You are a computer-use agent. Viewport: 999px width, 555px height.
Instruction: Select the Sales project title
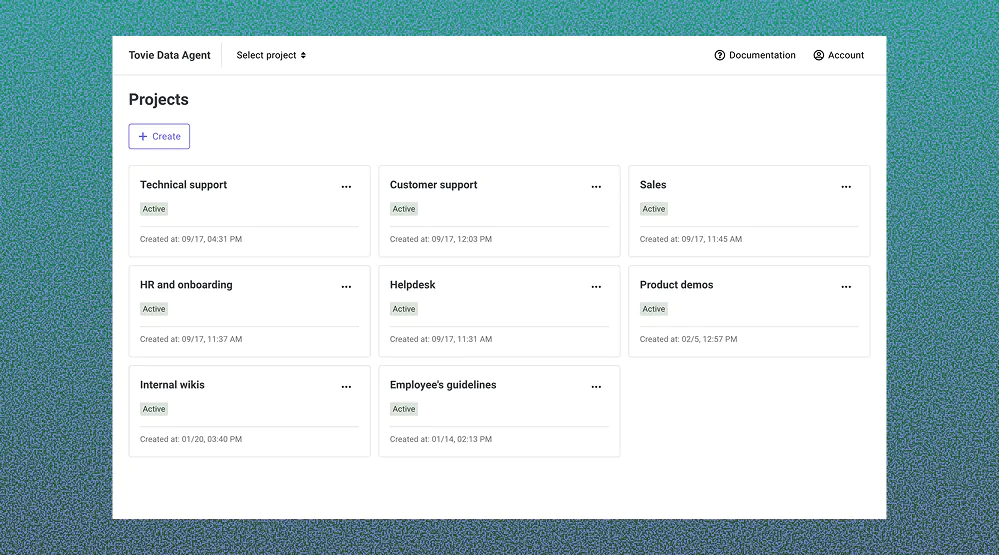pos(653,185)
